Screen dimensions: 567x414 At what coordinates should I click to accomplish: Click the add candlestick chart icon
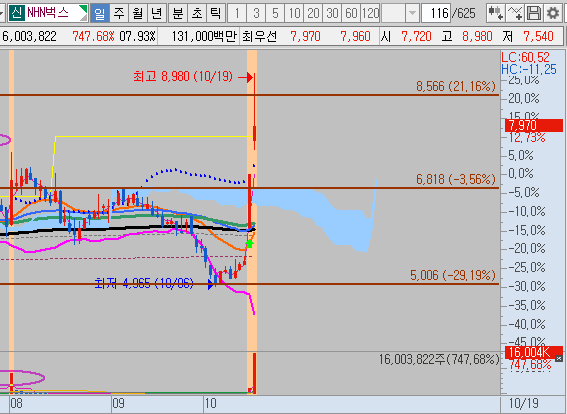[496, 13]
